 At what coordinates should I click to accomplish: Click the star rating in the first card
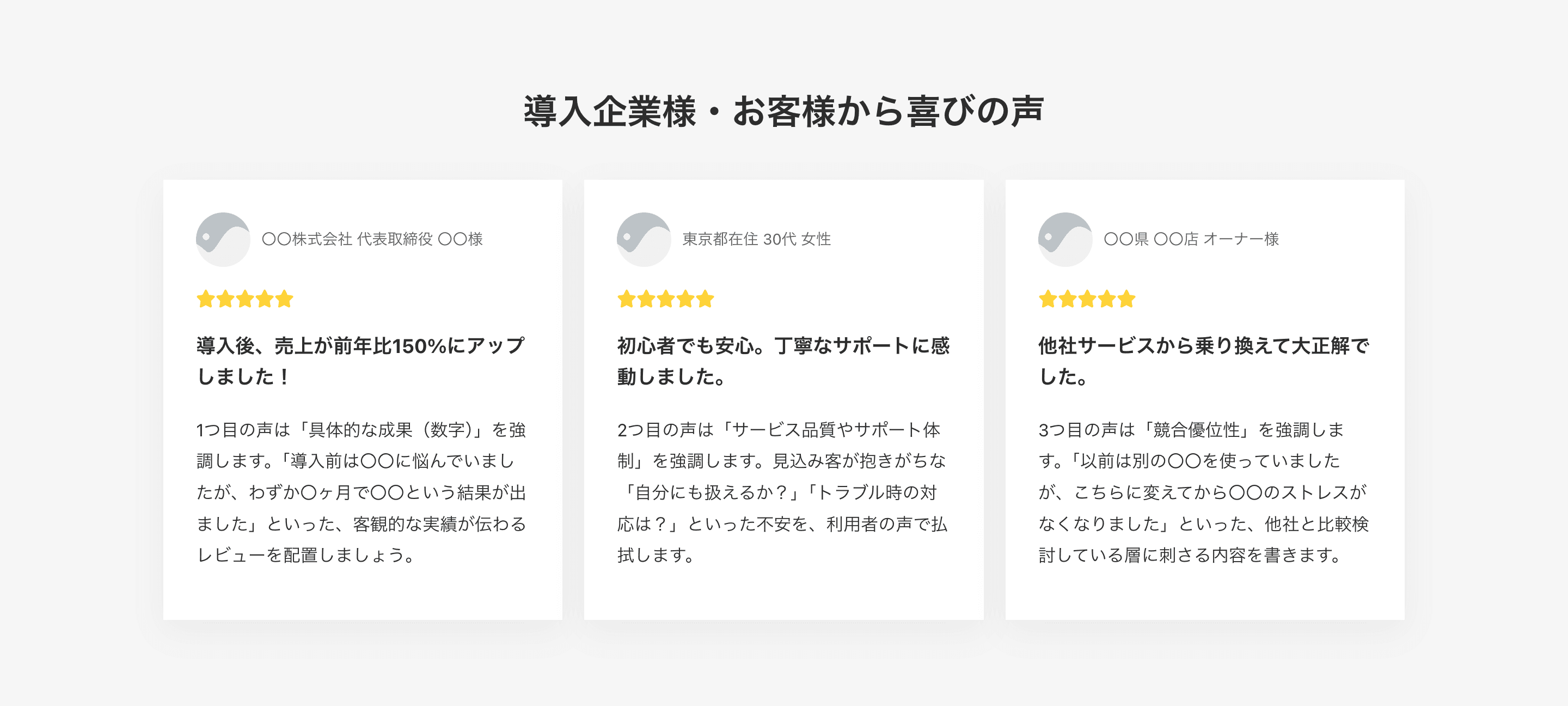click(244, 299)
